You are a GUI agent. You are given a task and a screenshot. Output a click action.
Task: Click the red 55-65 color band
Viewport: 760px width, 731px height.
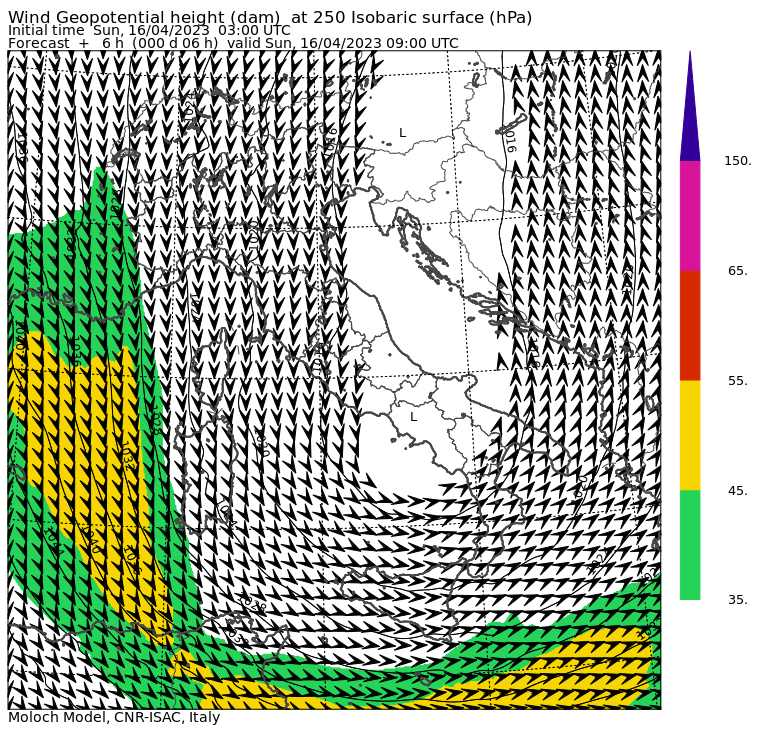tap(690, 325)
